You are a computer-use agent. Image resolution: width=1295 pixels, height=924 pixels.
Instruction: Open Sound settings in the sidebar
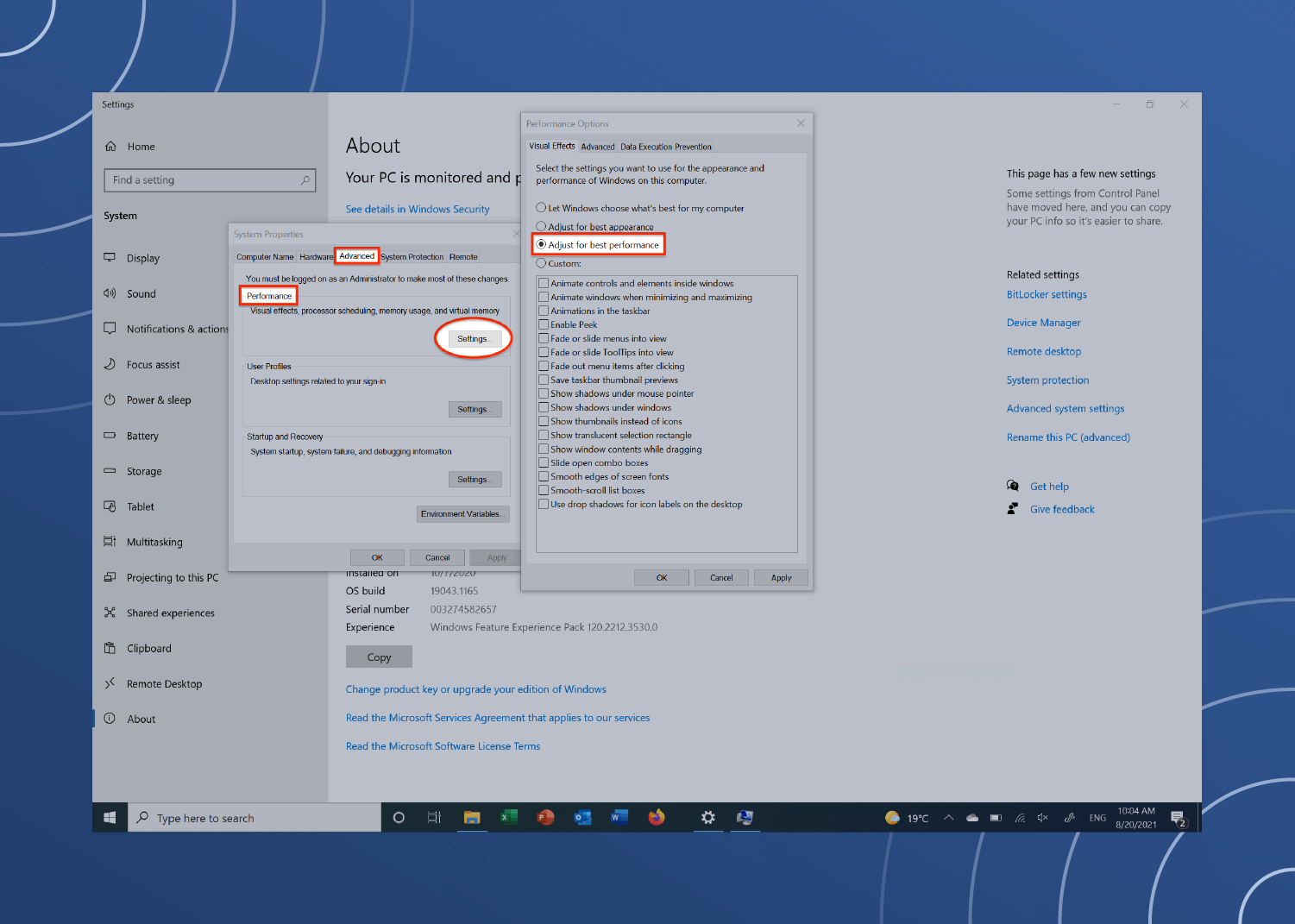click(141, 293)
